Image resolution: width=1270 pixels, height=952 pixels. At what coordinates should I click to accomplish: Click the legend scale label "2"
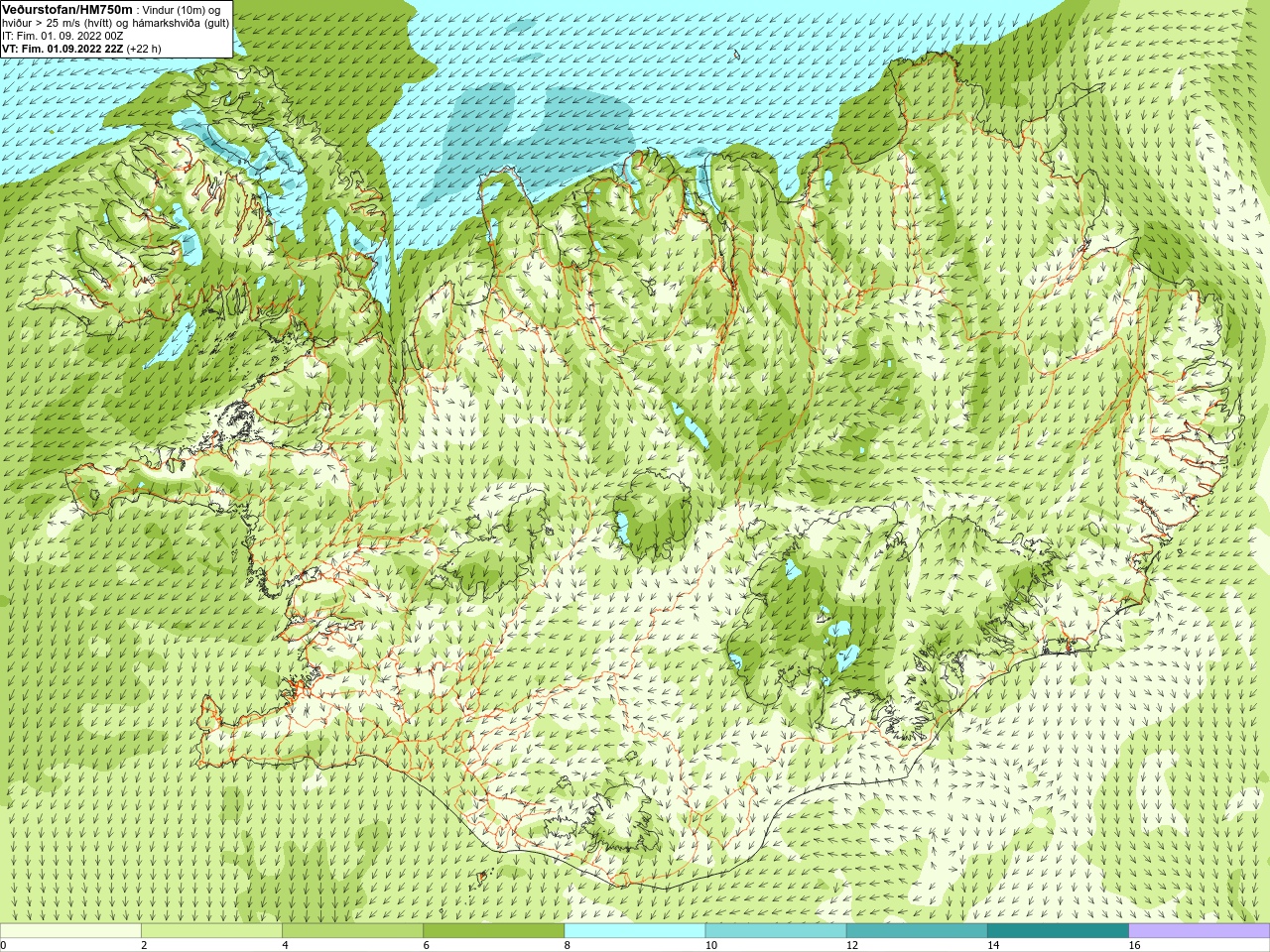[144, 945]
